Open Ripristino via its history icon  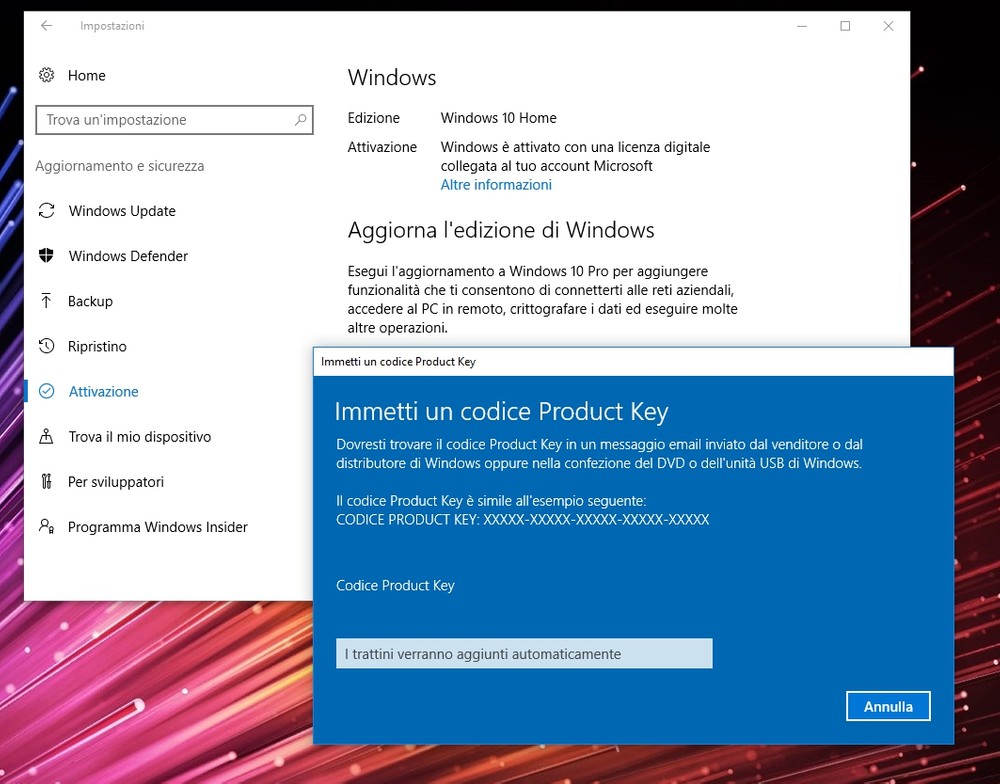click(46, 346)
